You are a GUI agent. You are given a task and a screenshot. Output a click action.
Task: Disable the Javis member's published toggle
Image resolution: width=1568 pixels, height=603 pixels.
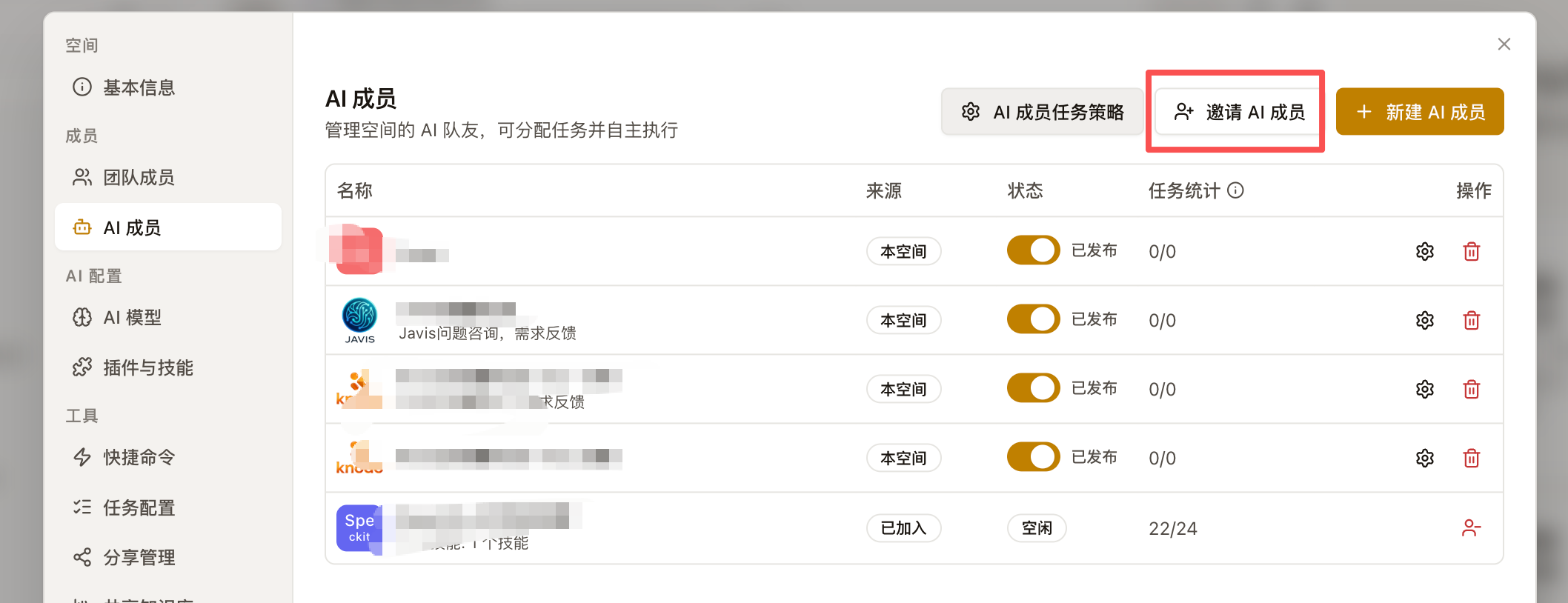point(1033,319)
